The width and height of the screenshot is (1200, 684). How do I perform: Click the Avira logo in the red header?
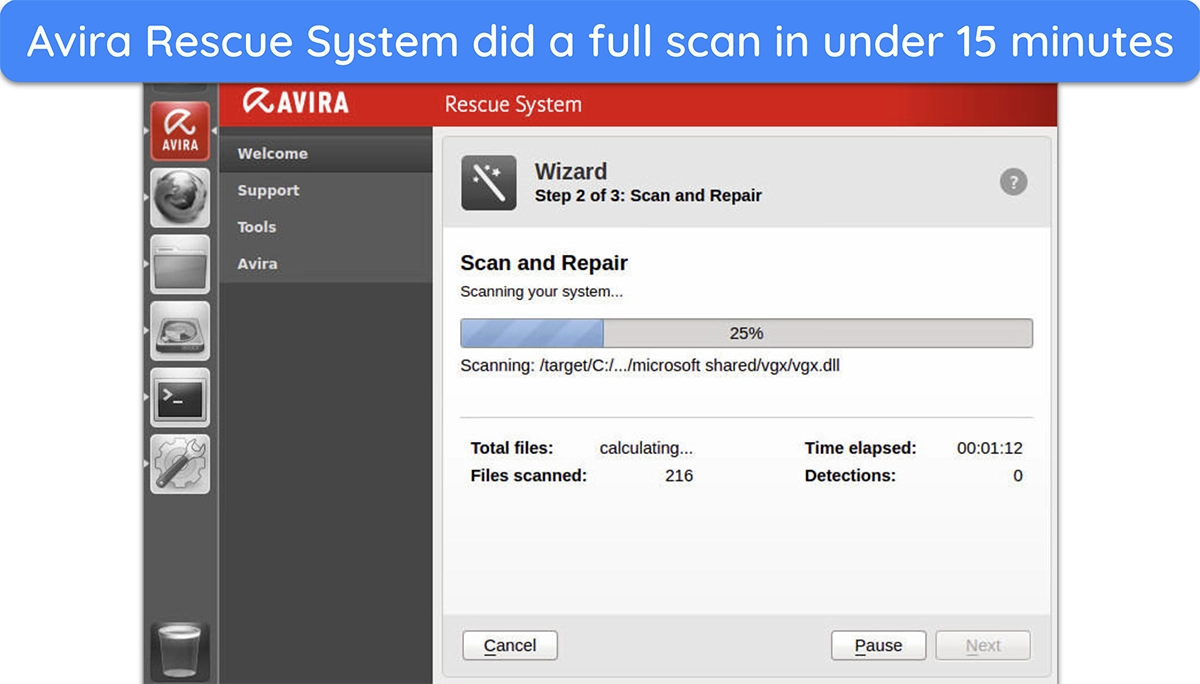296,103
